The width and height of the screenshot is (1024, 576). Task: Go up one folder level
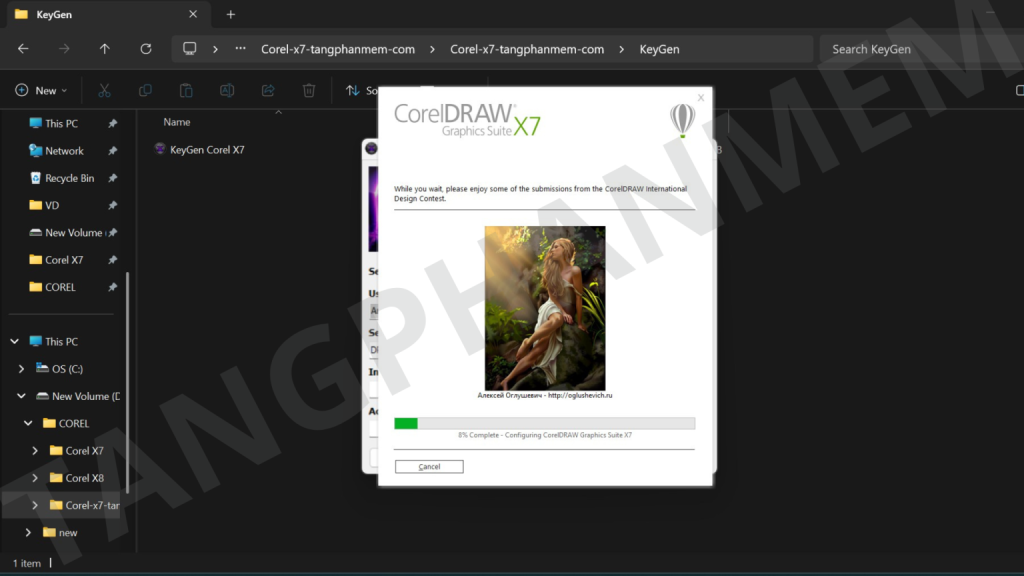pos(105,49)
